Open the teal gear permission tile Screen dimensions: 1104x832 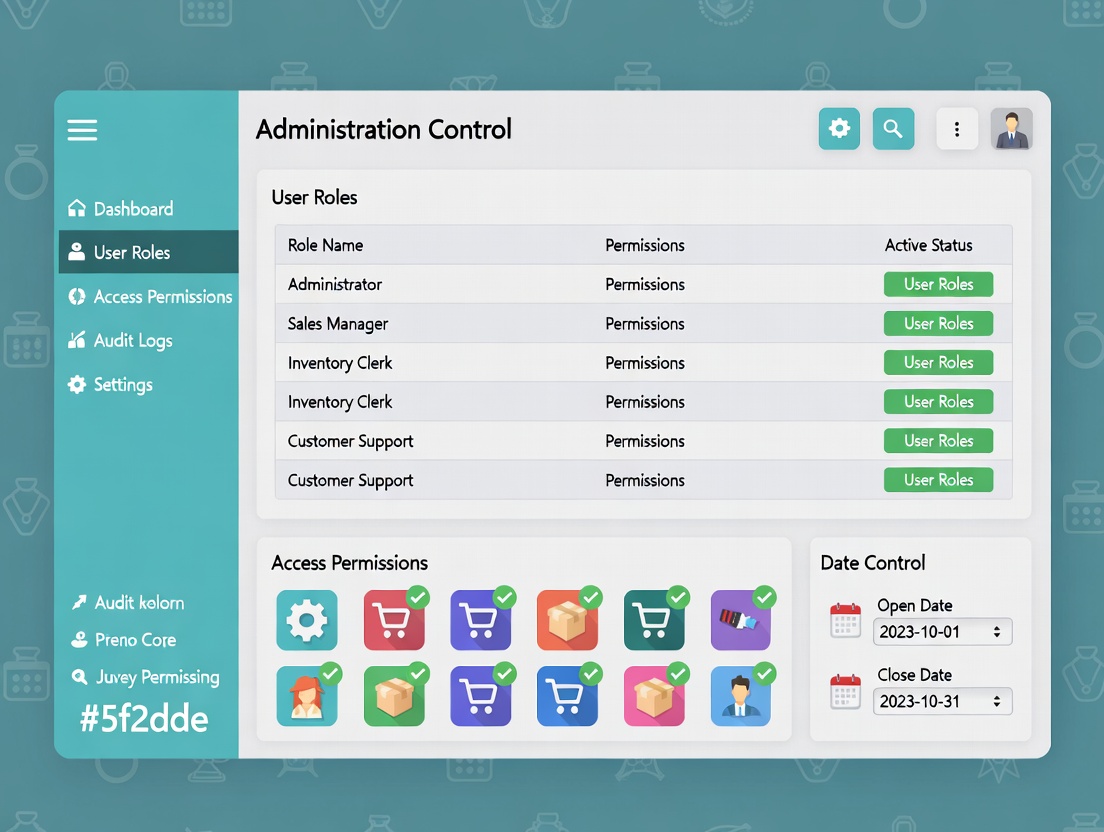coord(306,621)
